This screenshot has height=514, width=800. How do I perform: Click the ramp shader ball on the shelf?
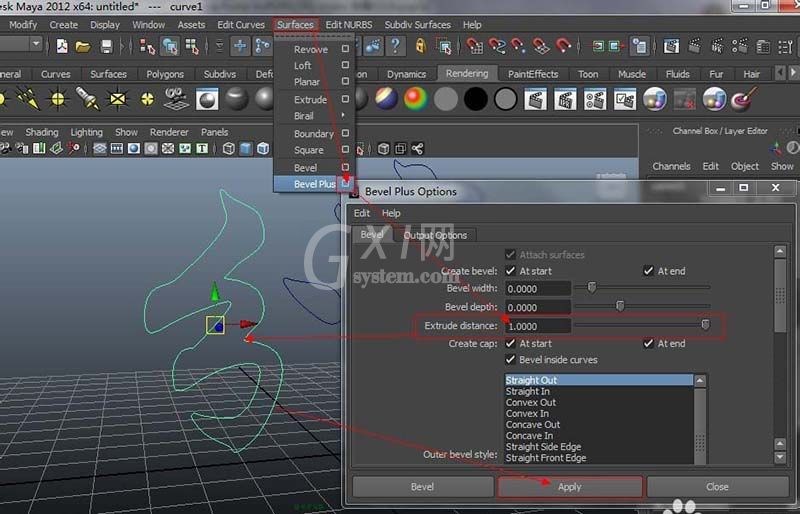pos(415,99)
